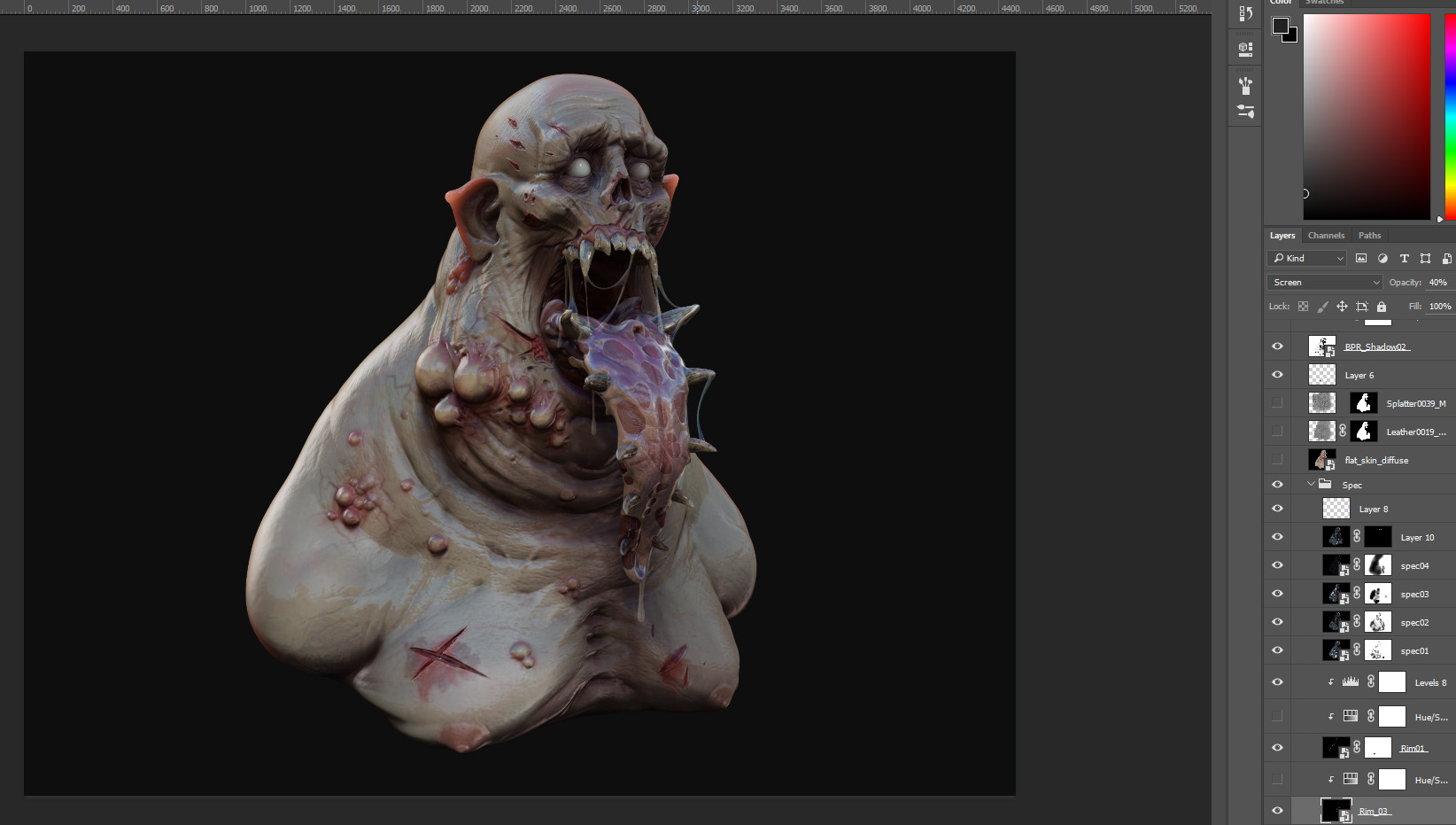Viewport: 1456px width, 825px height.
Task: Switch to the Color panel tab
Action: 1281,2
